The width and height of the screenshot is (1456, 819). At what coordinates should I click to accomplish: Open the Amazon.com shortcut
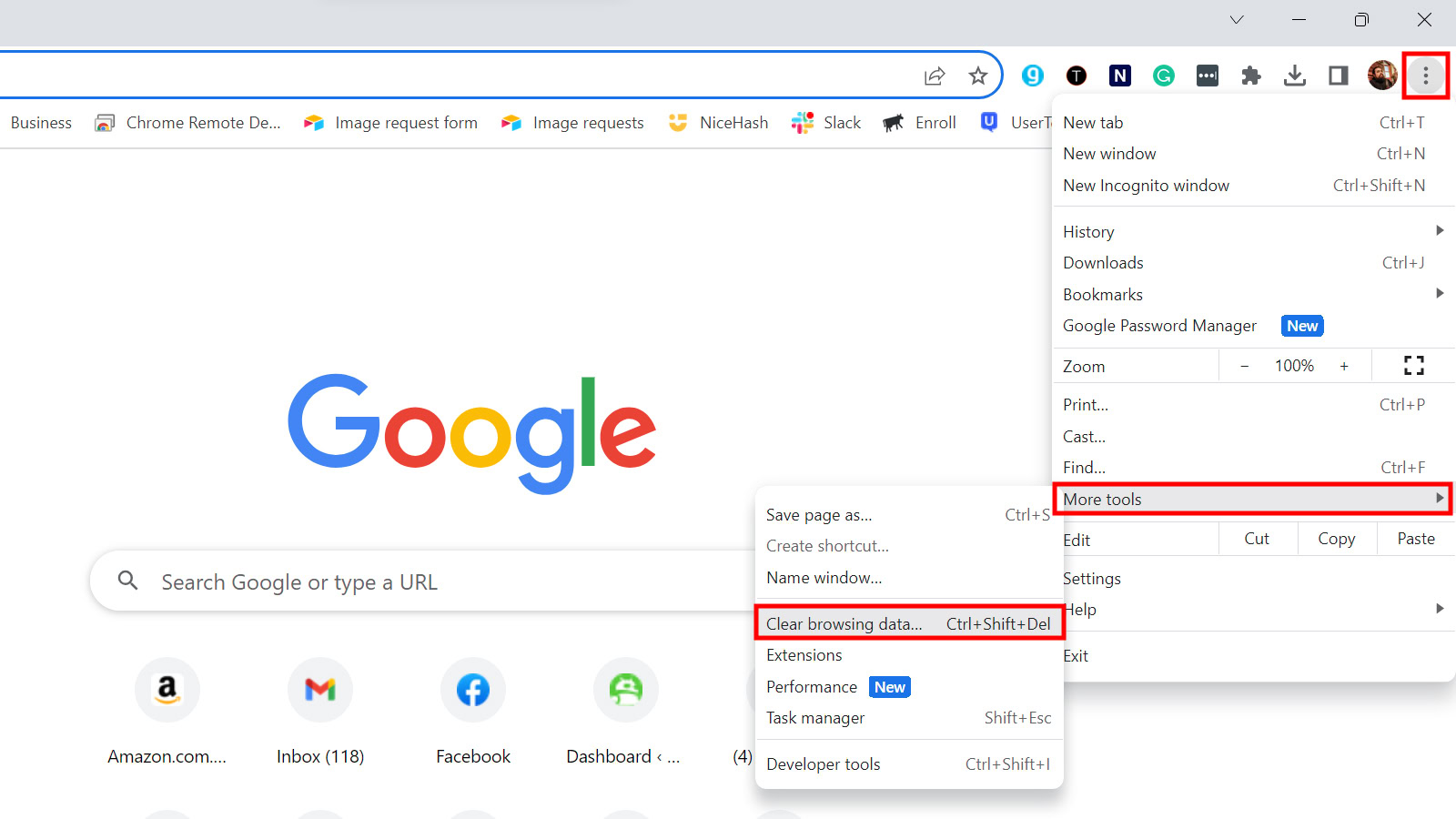pos(167,712)
